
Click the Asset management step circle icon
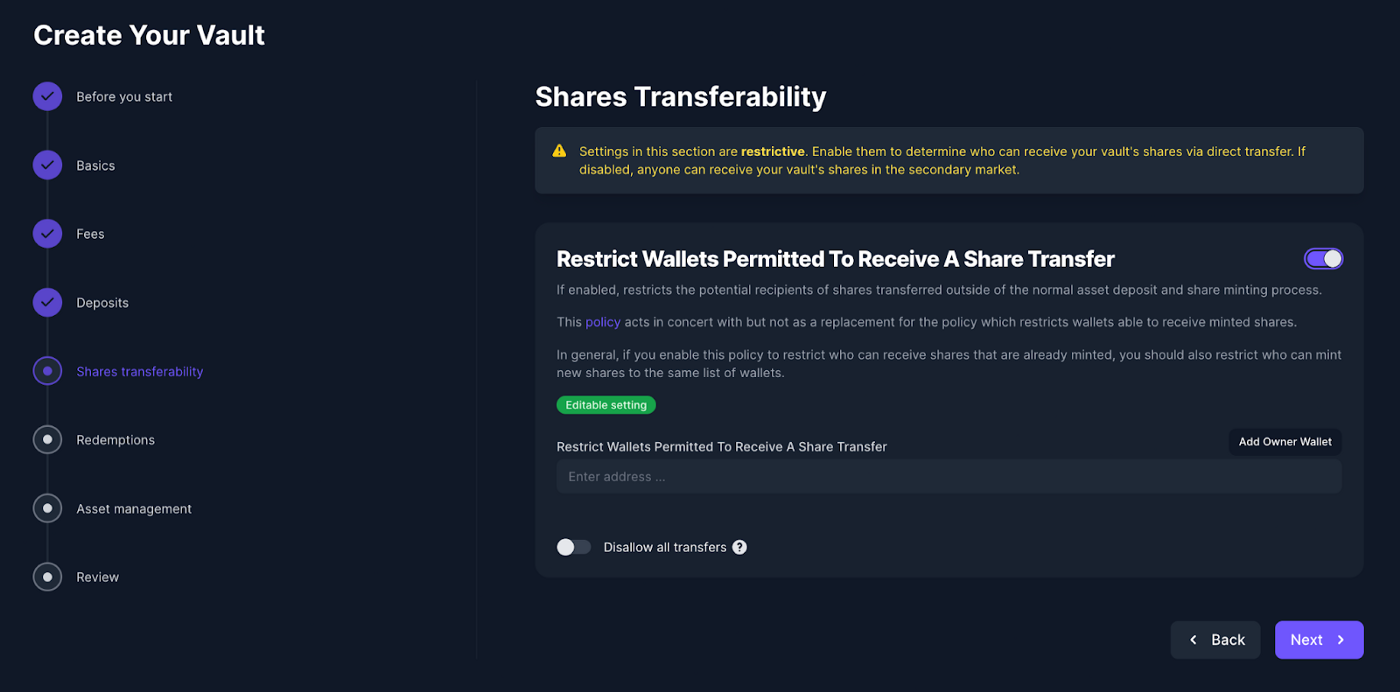pos(47,508)
